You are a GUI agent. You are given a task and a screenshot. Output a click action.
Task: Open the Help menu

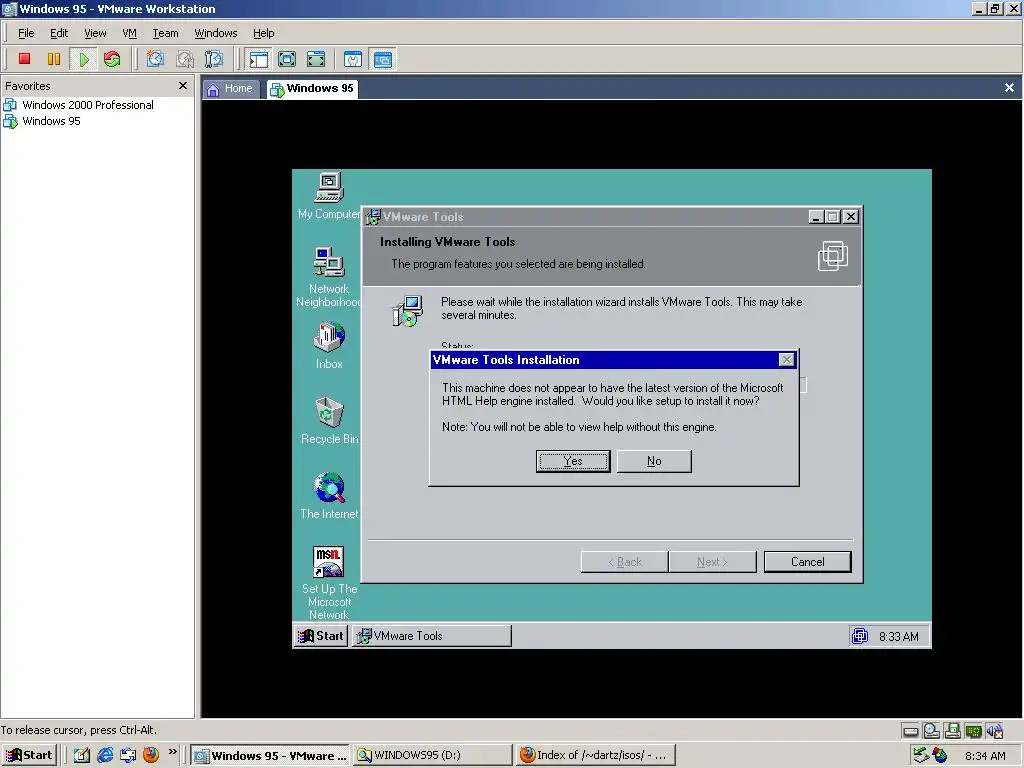click(263, 33)
